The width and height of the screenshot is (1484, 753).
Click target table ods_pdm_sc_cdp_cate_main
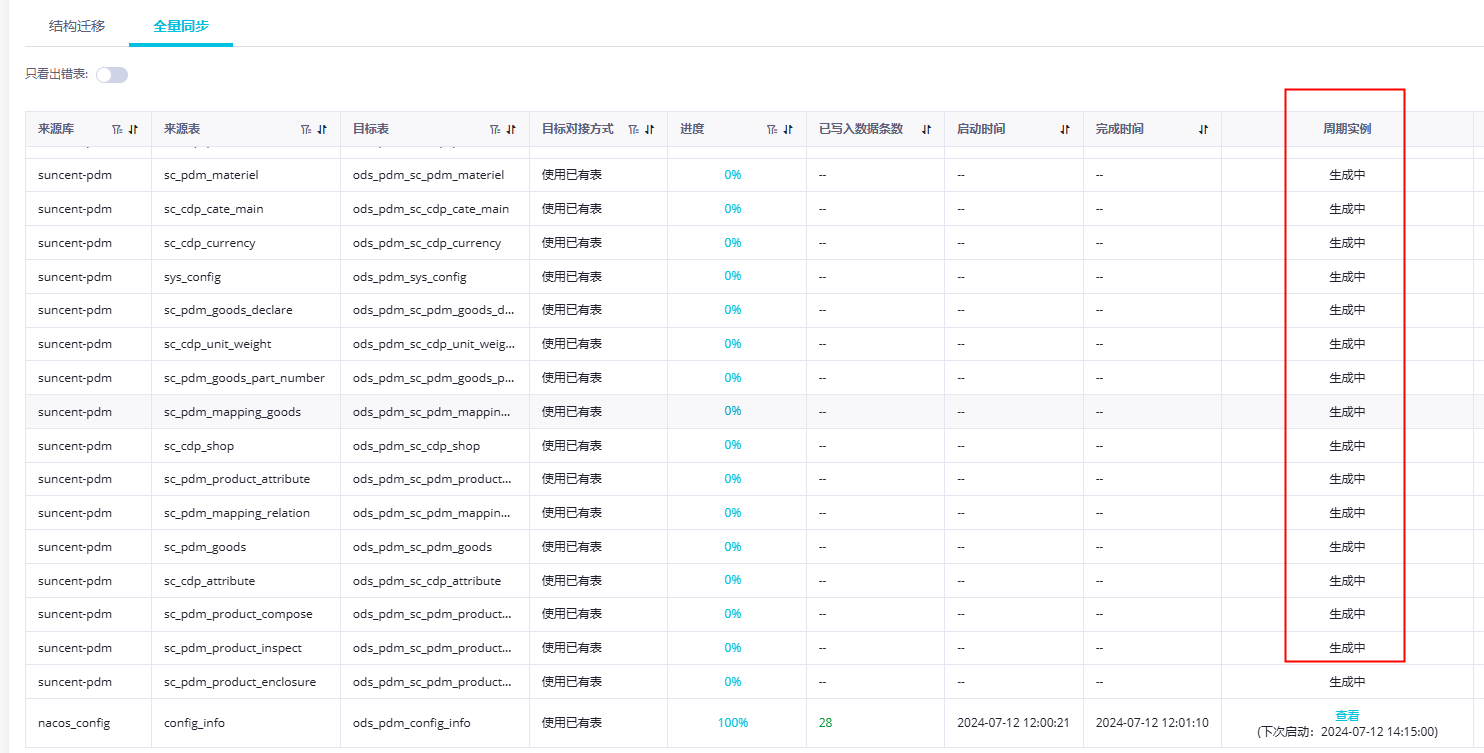[x=431, y=209]
